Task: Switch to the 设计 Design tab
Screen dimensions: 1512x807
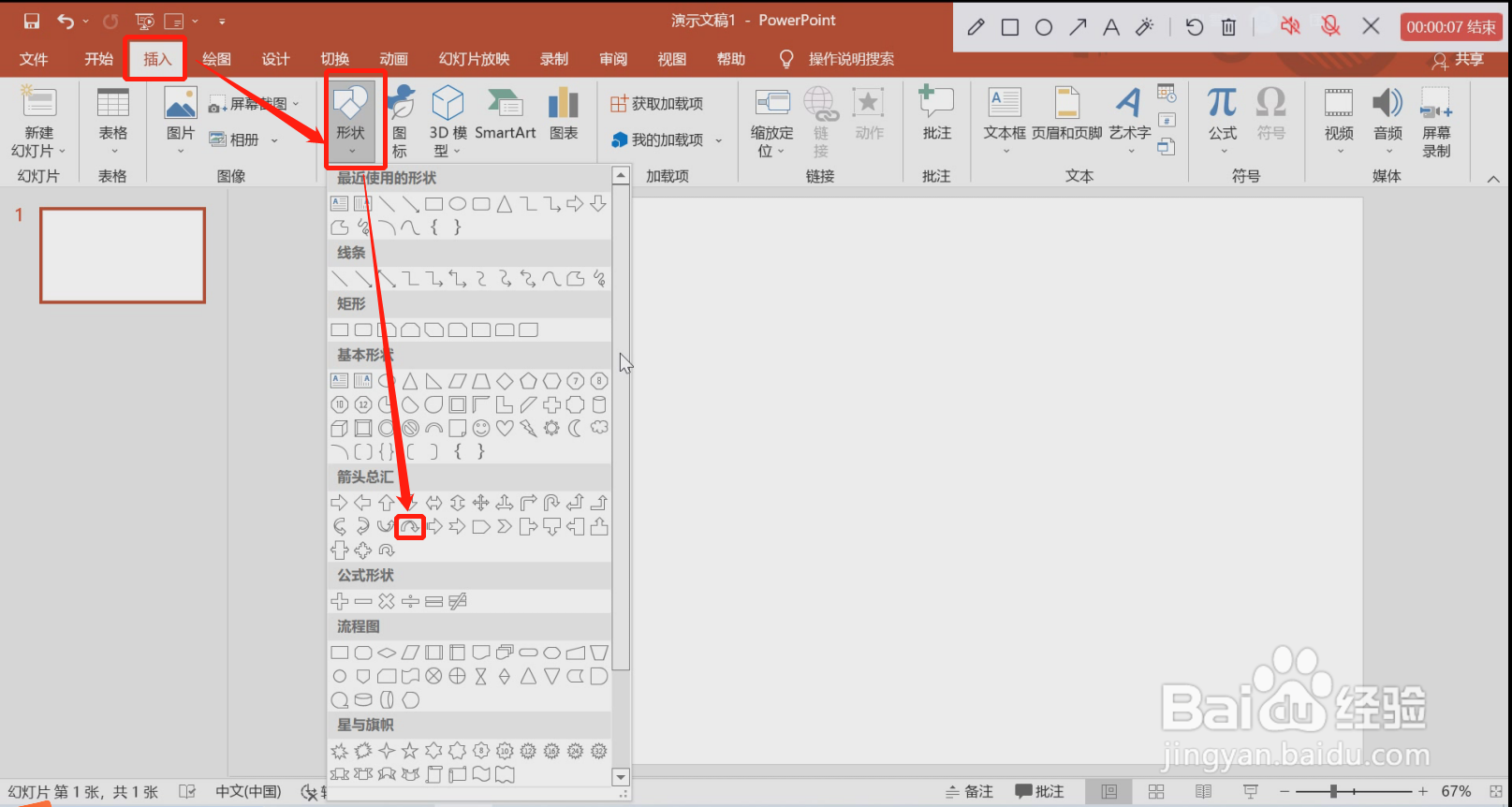Action: 275,59
